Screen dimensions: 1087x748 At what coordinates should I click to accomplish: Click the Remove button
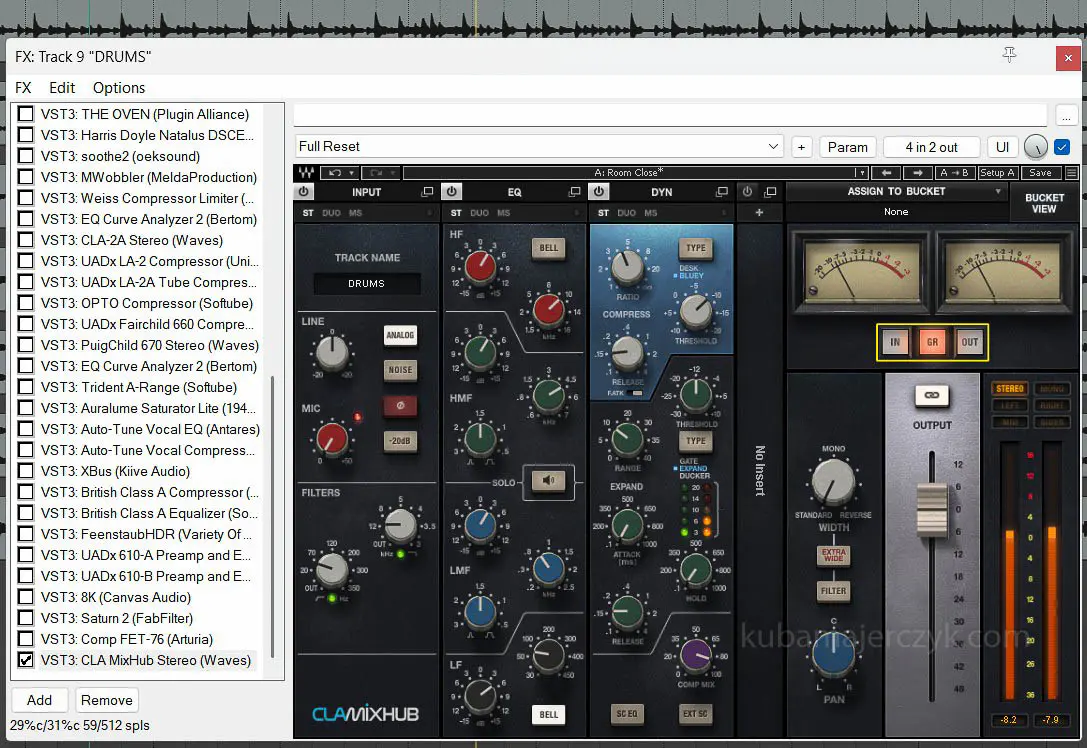click(x=106, y=701)
